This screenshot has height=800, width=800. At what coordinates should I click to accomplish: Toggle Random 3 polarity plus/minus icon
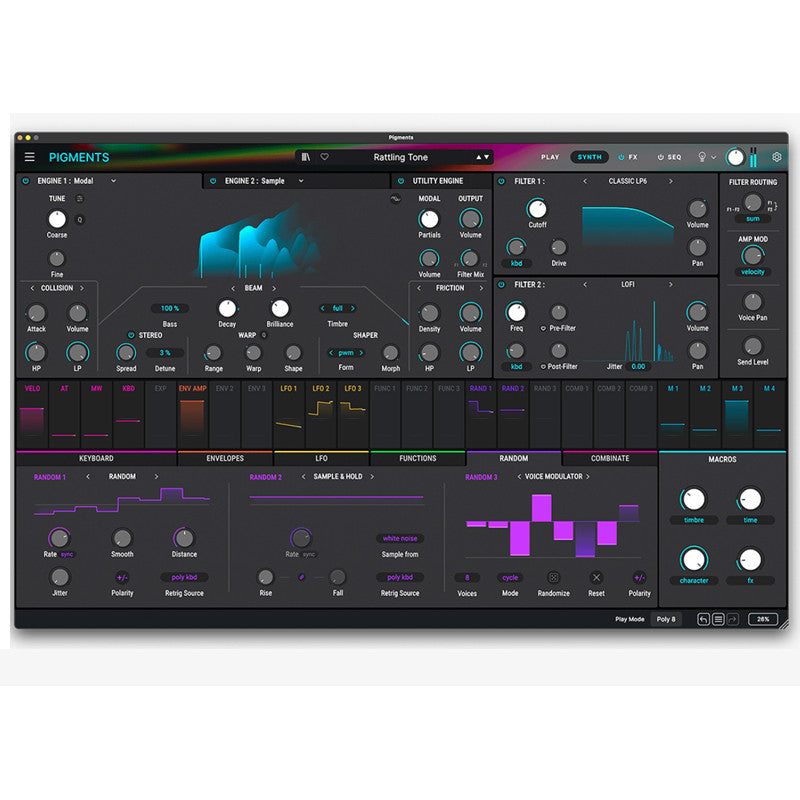click(x=639, y=578)
